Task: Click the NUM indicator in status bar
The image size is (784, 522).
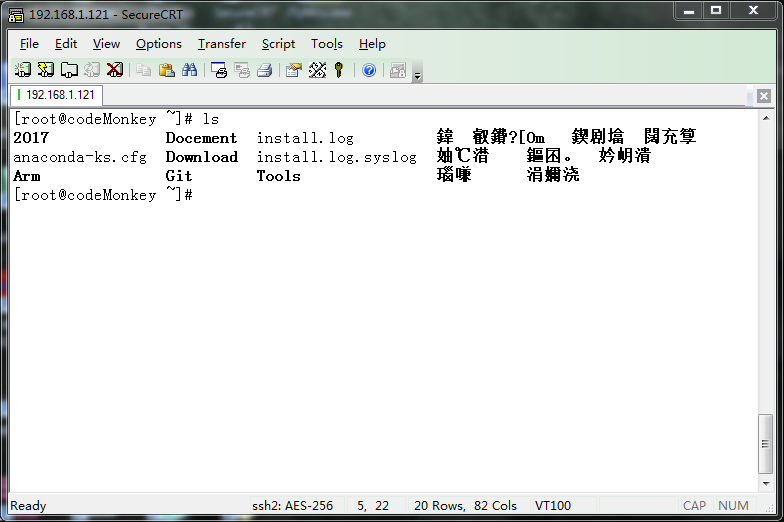Action: pos(733,506)
